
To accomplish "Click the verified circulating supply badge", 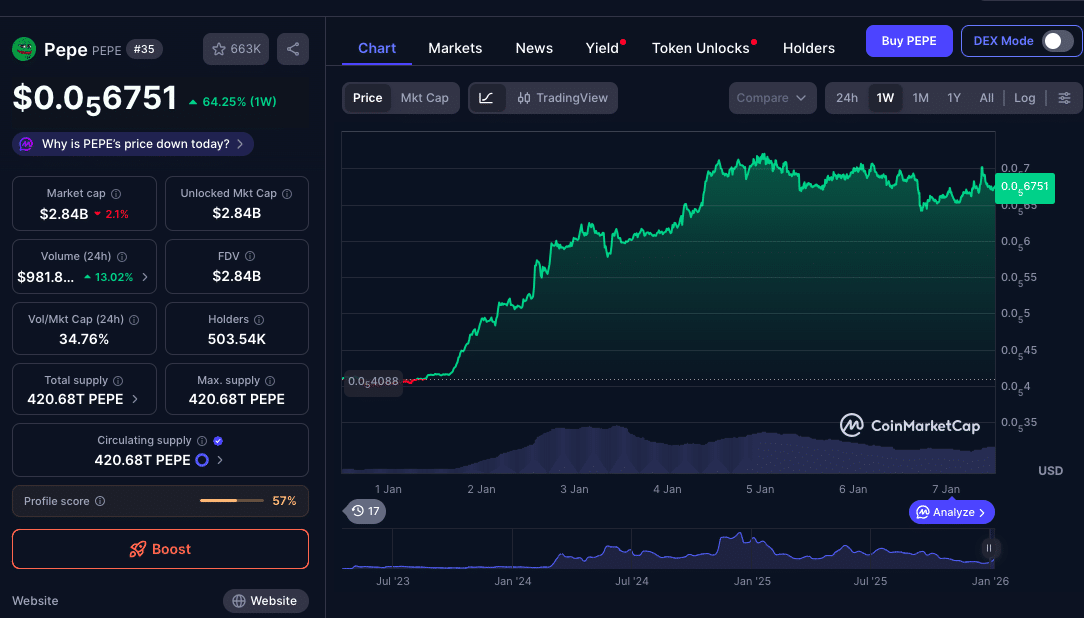I will point(218,441).
